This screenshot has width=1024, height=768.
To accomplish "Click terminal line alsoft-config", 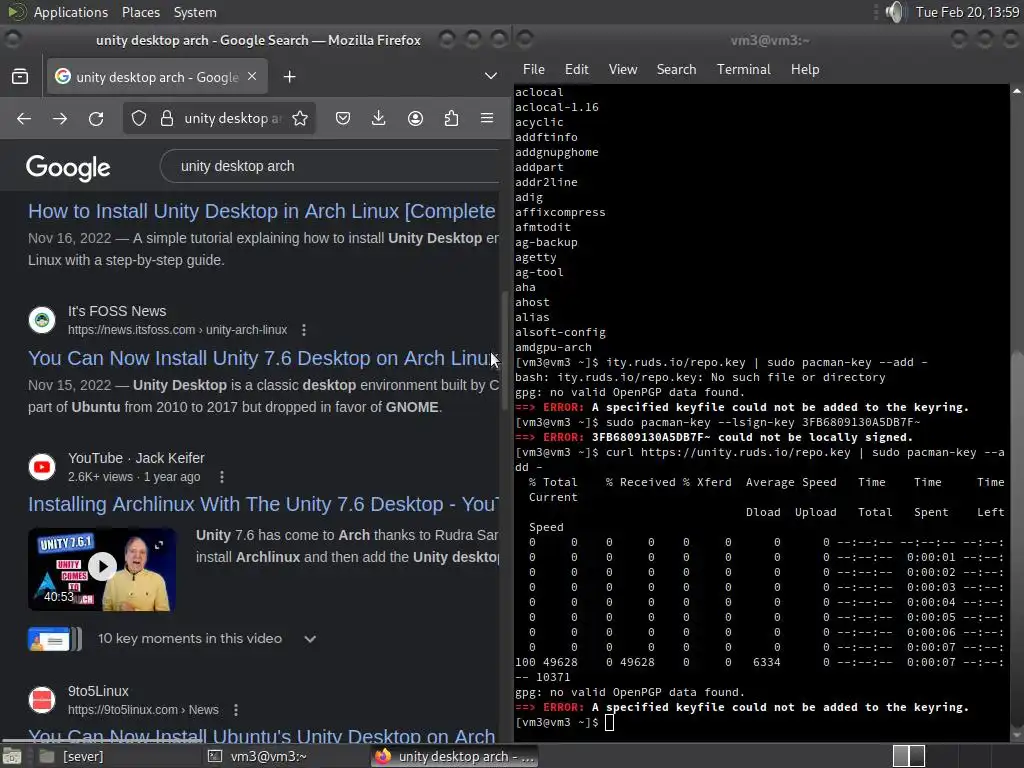I will click(x=560, y=332).
